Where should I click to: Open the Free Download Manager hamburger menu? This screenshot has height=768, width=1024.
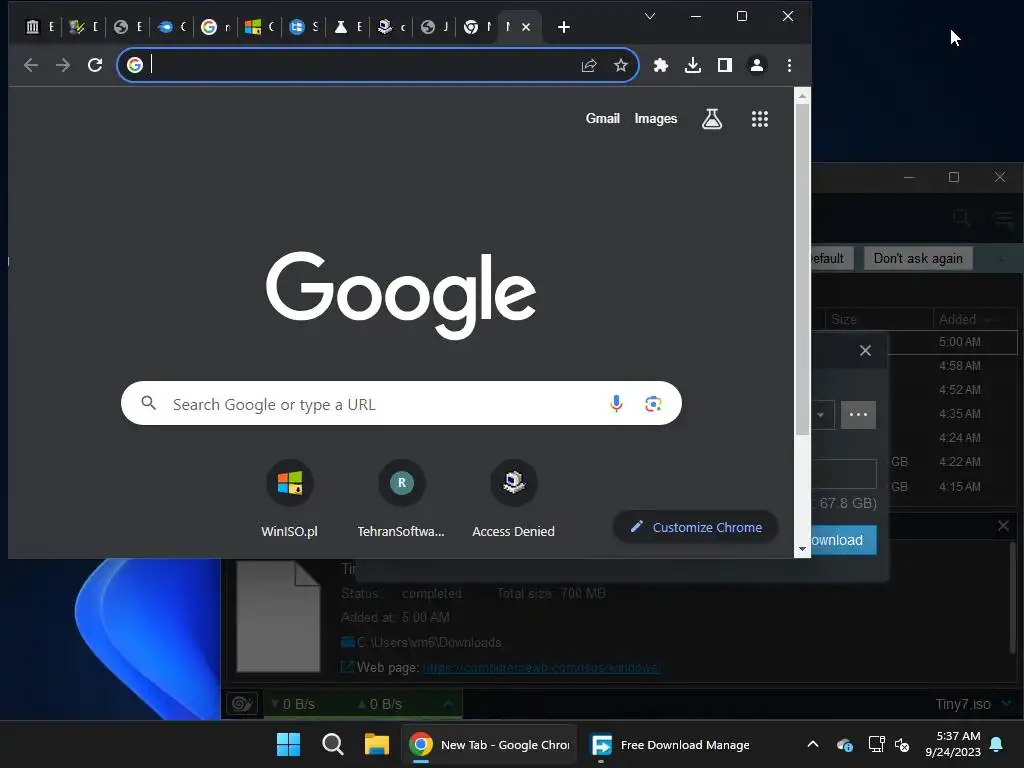click(1003, 218)
